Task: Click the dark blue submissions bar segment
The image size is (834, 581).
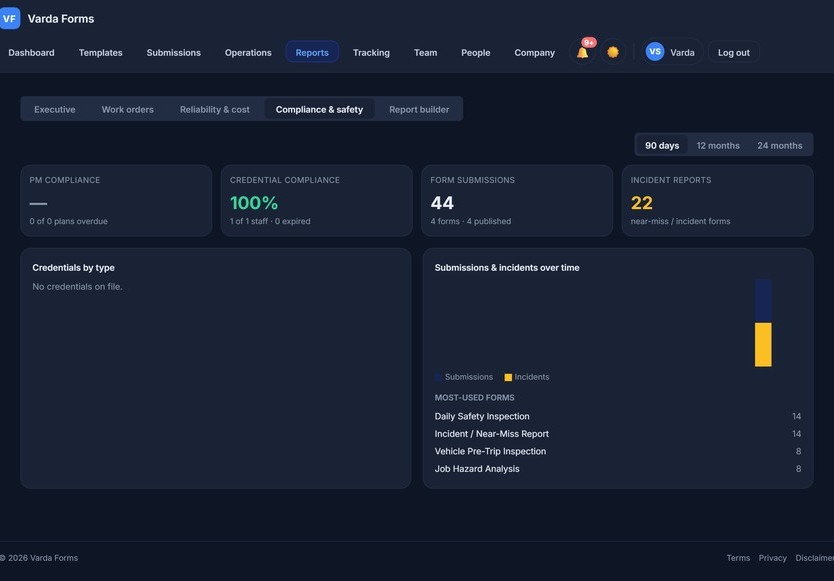Action: pyautogui.click(x=763, y=301)
